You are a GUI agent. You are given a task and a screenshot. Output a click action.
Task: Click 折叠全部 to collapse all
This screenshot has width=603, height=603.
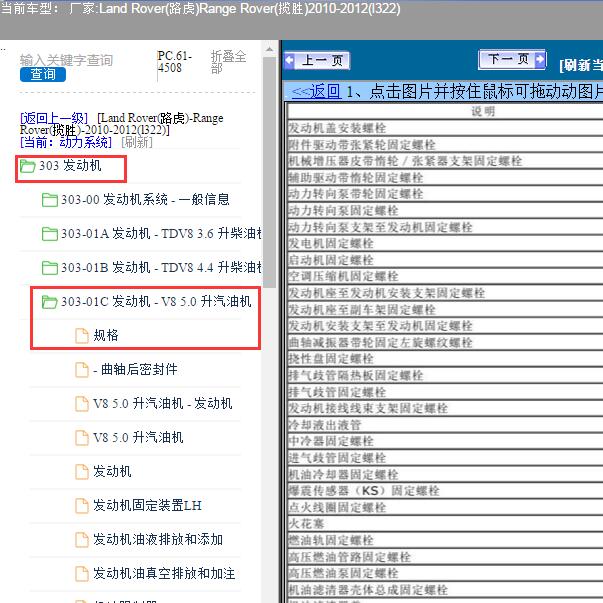point(228,62)
